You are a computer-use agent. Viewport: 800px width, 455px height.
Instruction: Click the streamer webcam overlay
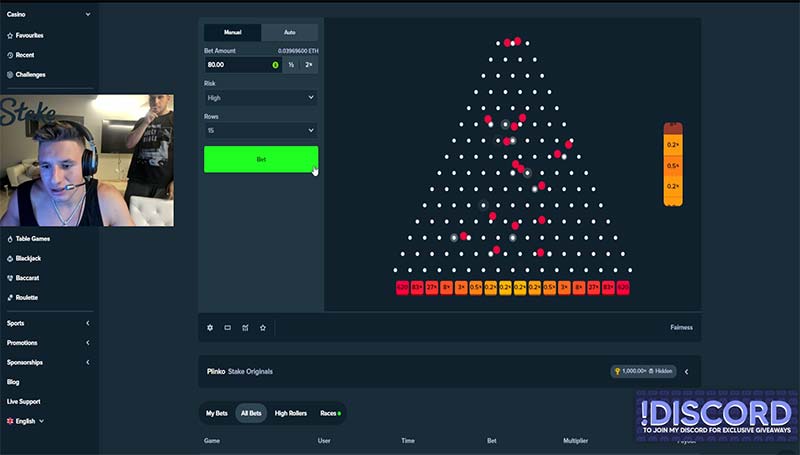(x=87, y=160)
